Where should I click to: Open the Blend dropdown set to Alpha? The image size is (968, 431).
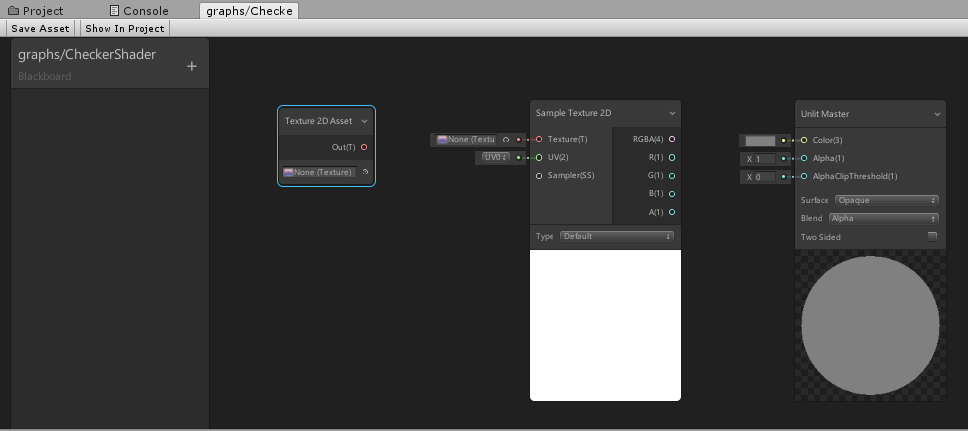(884, 218)
